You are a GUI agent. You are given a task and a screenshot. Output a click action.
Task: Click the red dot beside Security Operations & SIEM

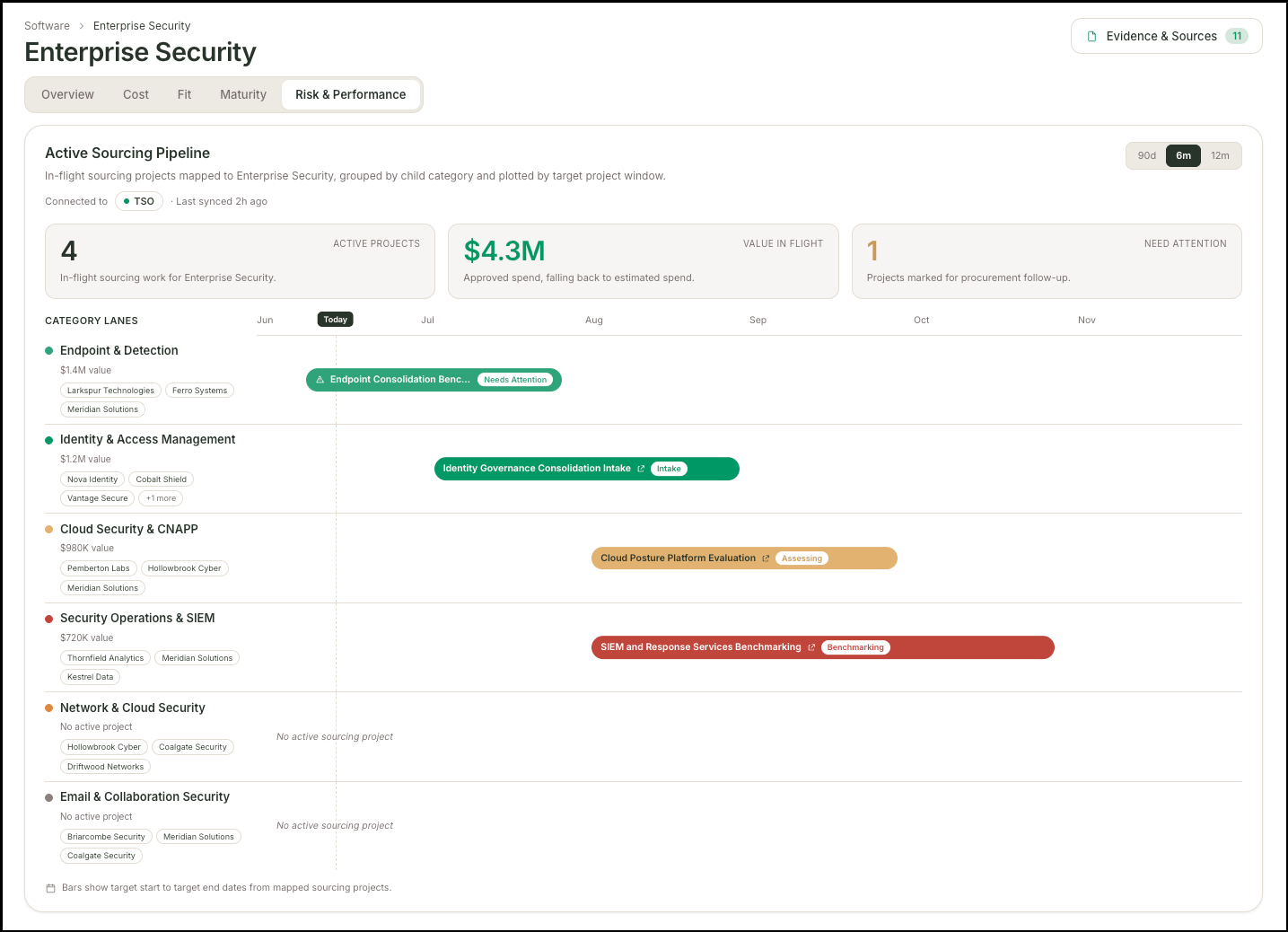pos(49,619)
